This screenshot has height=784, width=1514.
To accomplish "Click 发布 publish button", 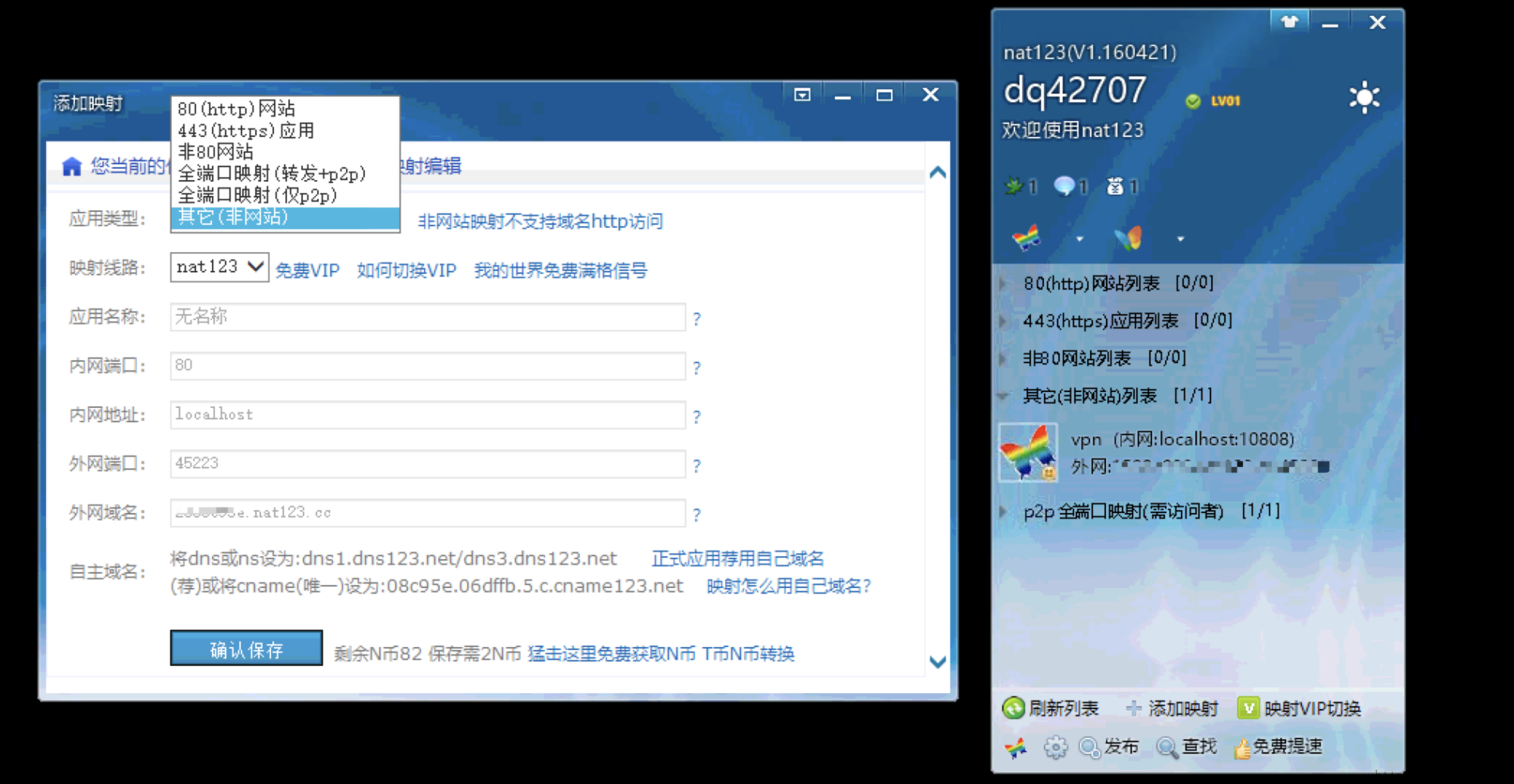I will click(1109, 747).
